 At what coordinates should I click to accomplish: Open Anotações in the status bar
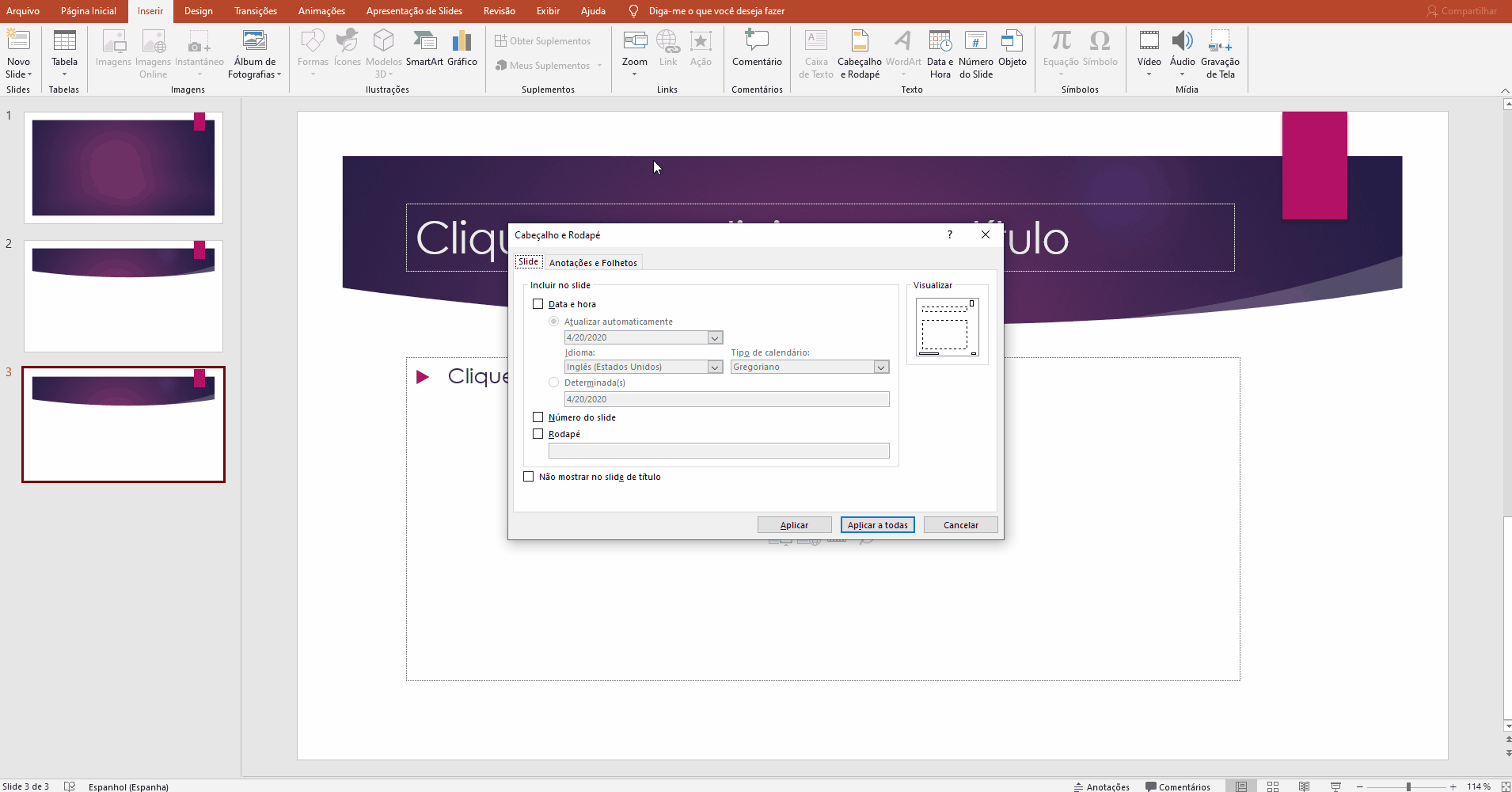click(1101, 786)
